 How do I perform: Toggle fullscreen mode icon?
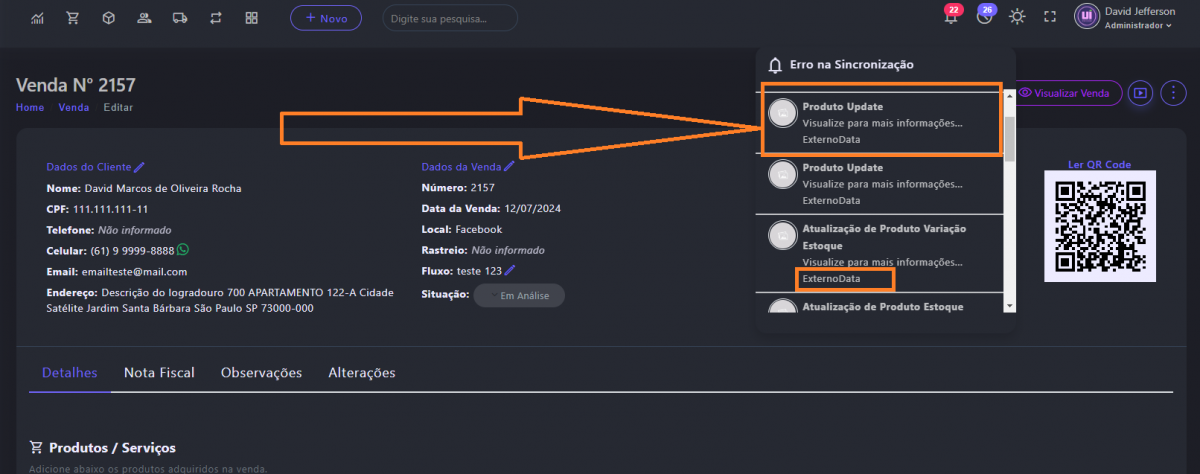pyautogui.click(x=1050, y=17)
